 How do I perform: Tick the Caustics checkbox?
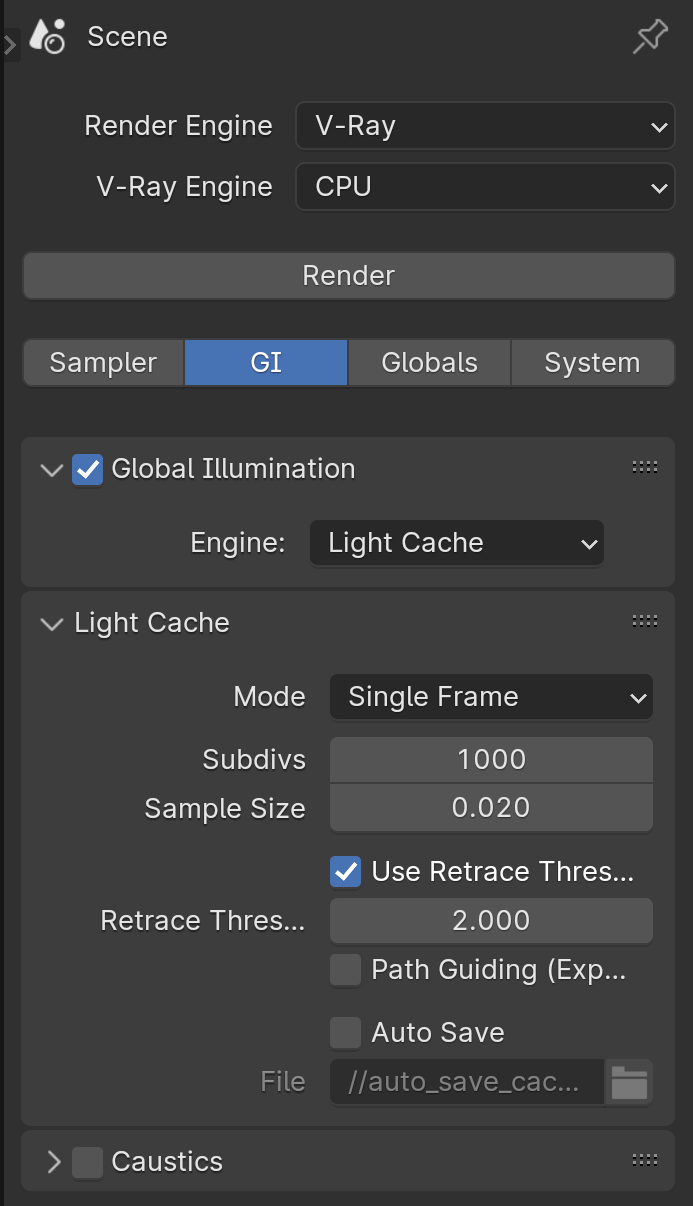point(88,1162)
